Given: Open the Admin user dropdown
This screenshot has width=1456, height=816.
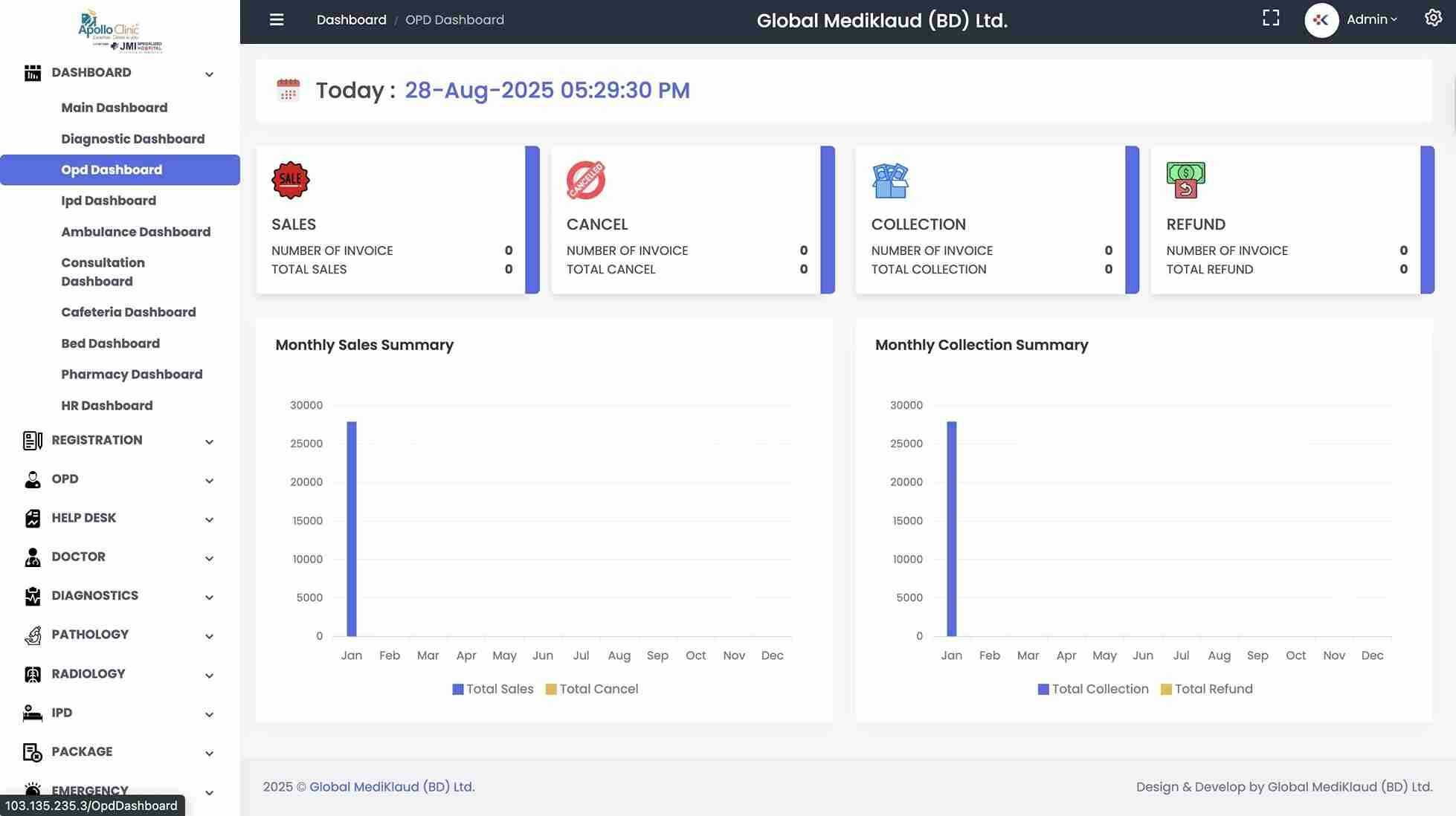Looking at the screenshot, I should point(1370,20).
